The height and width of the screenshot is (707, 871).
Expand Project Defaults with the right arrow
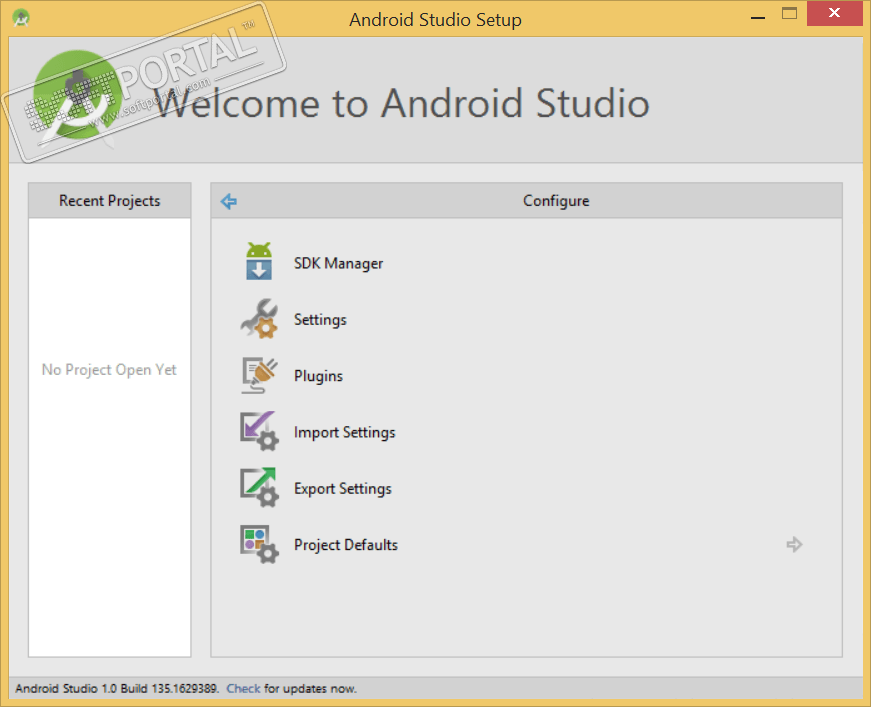794,544
